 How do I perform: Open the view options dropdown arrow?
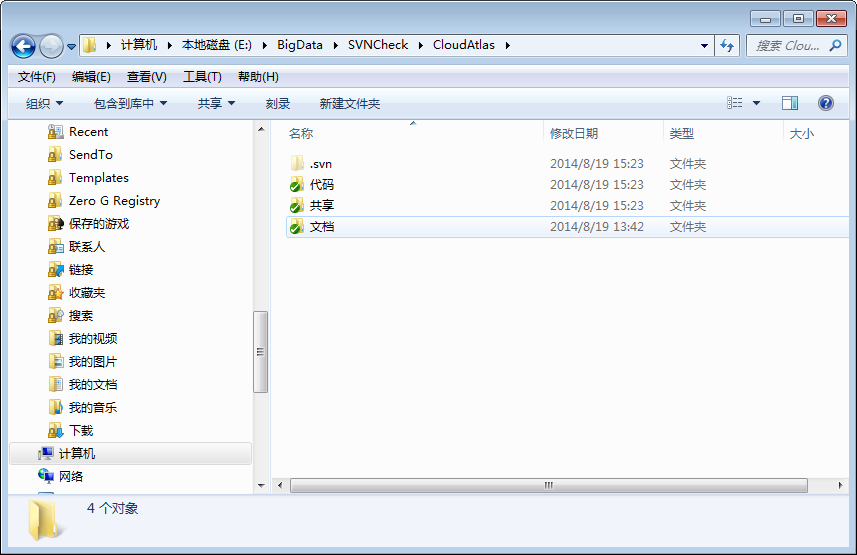[756, 103]
